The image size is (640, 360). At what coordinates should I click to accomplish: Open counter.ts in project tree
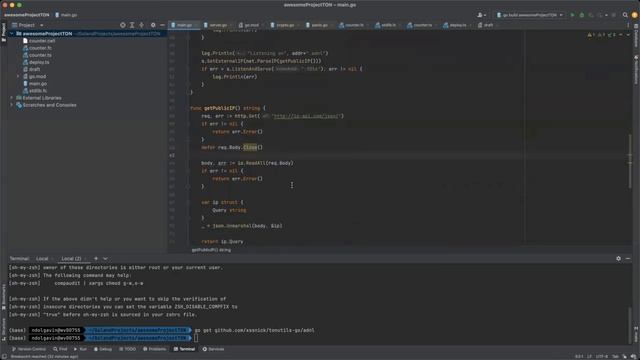(37, 55)
